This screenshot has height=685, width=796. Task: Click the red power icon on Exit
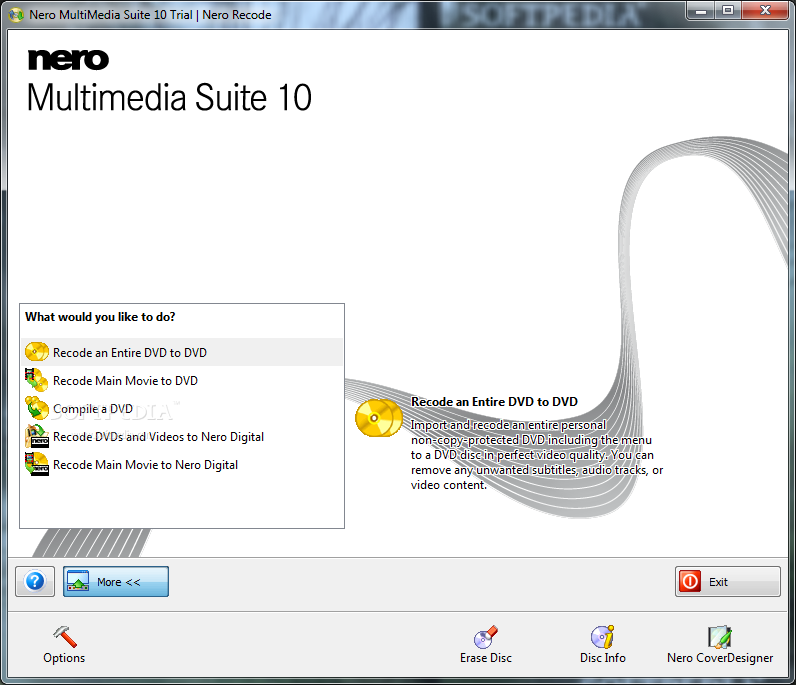click(690, 581)
